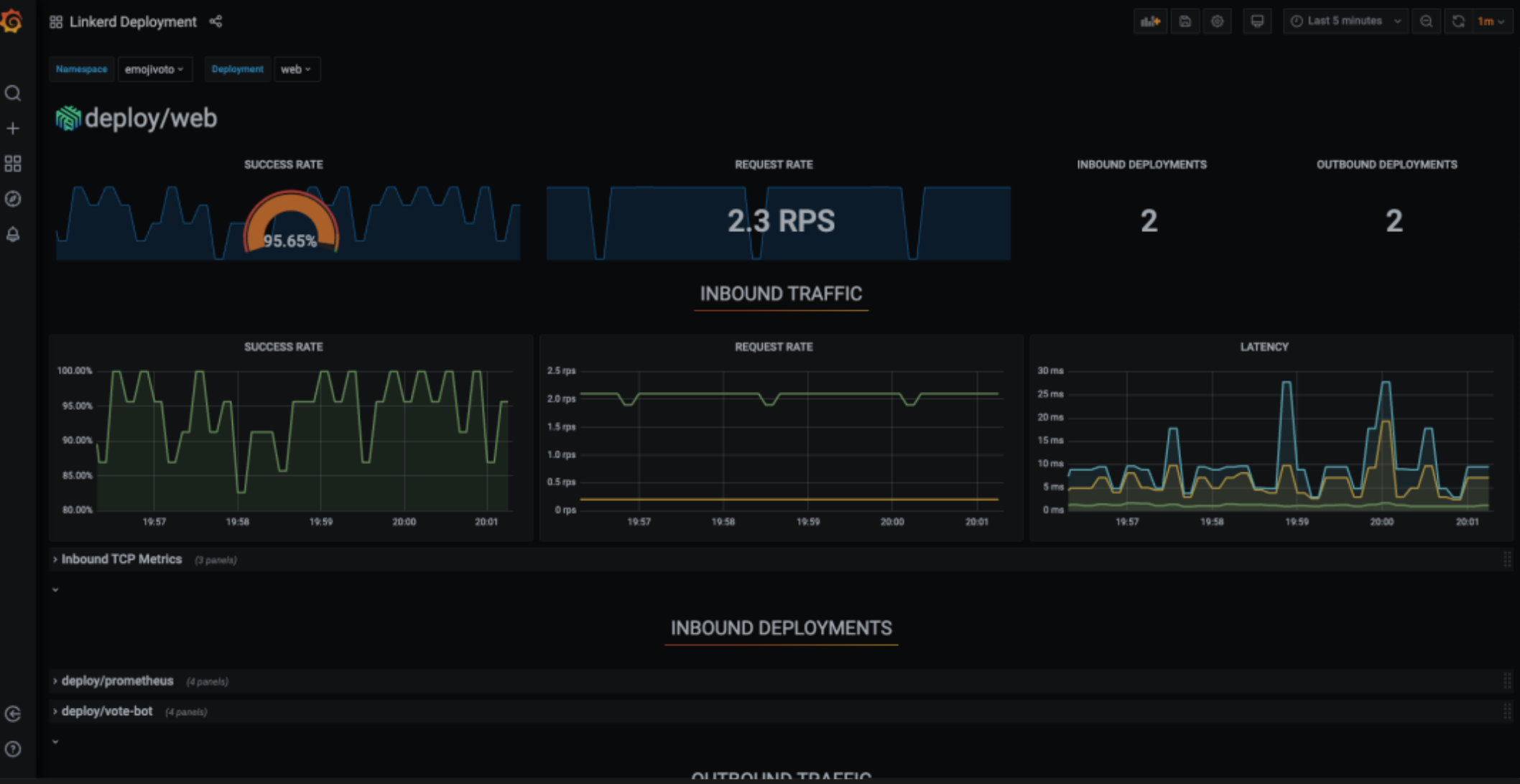1520x784 pixels.
Task: Open the top REQUEST RATE panel title
Action: point(774,164)
